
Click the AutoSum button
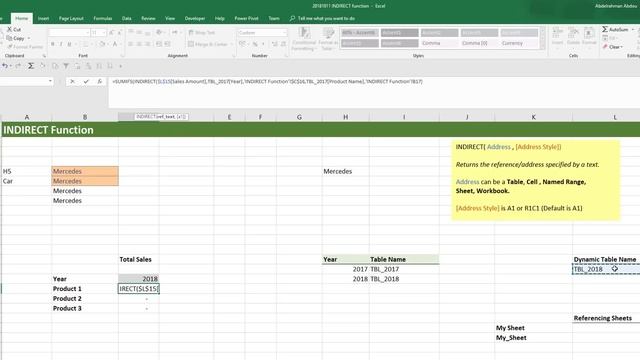(615, 29)
